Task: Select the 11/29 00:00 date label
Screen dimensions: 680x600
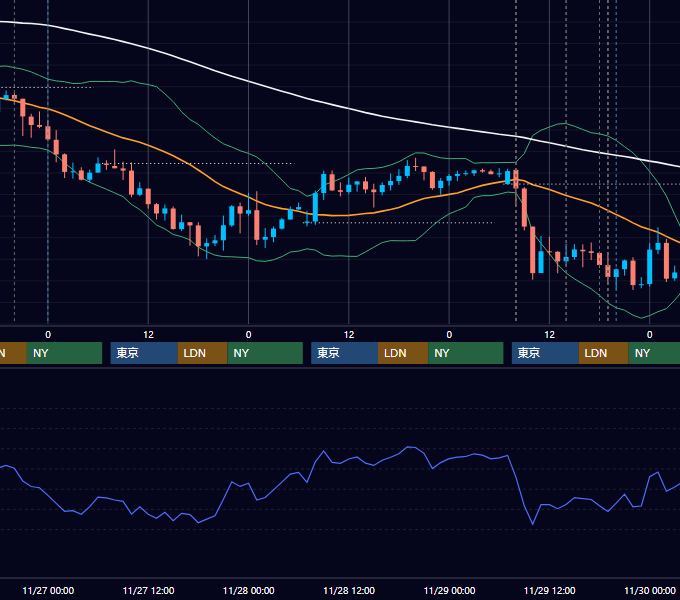Action: pos(449,590)
